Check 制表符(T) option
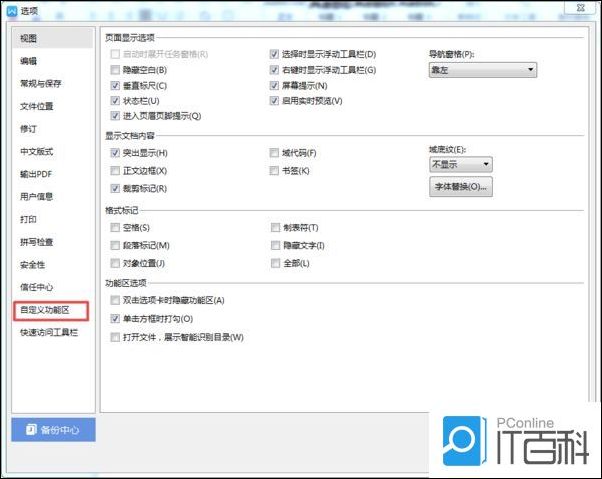 [x=275, y=228]
